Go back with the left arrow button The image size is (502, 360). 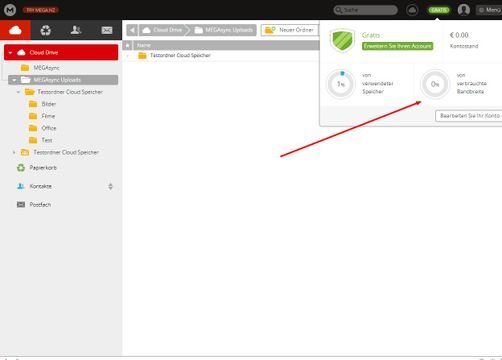pos(132,30)
